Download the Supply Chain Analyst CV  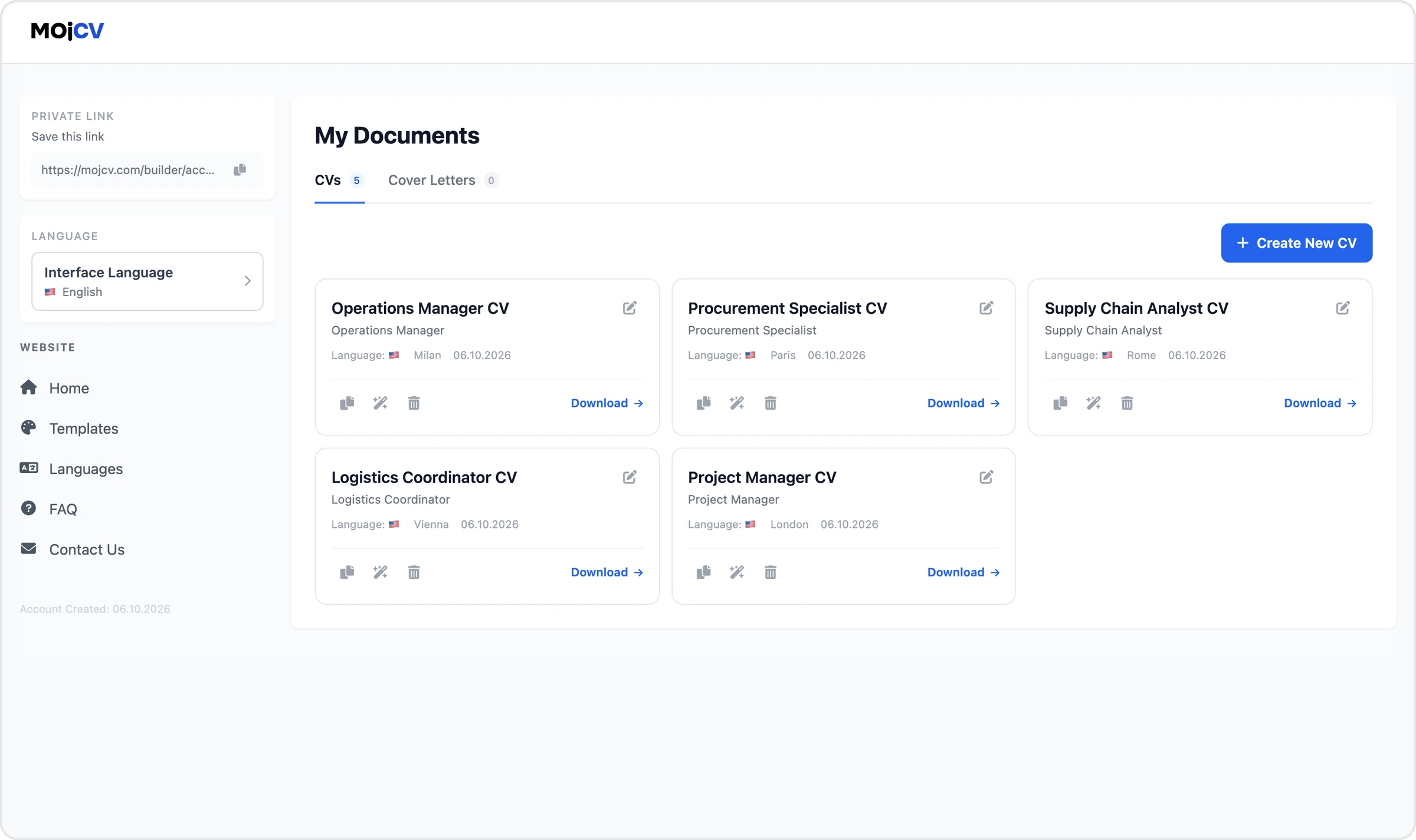tap(1320, 403)
